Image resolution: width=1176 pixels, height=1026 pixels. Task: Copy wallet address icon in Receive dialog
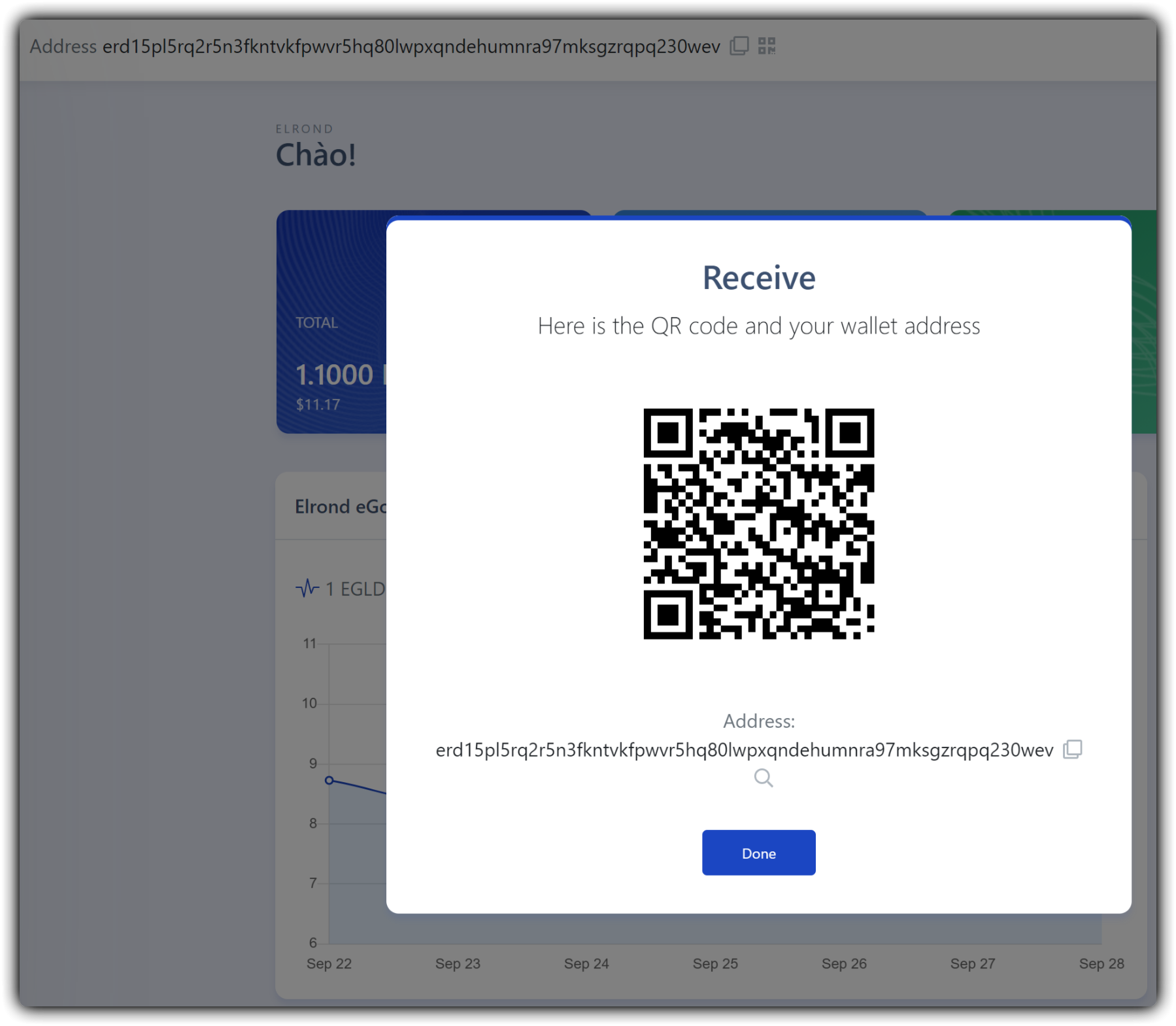point(1073,749)
